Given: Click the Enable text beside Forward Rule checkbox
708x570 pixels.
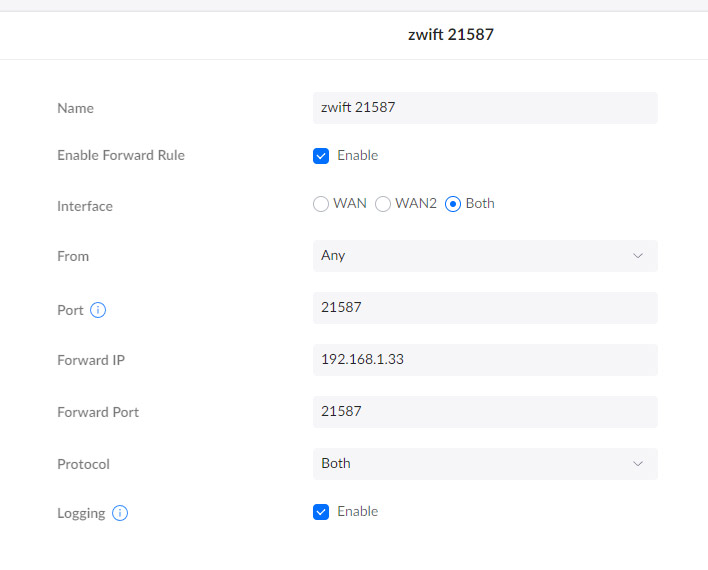Looking at the screenshot, I should (357, 156).
